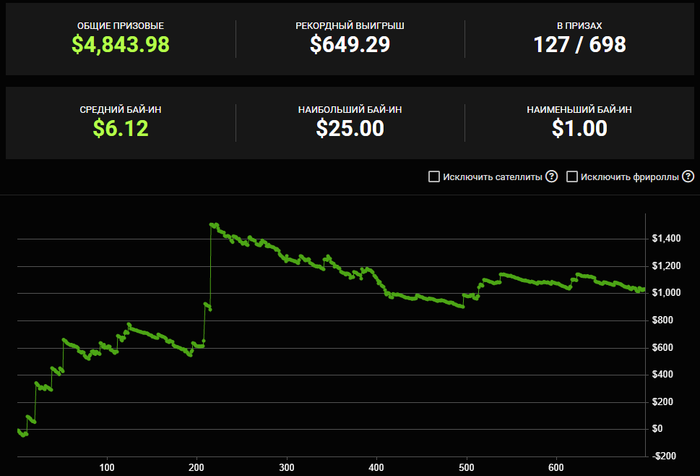Screen dimensions: 700x476
Task: Click the 200 x-axis label
Action: coord(196,468)
